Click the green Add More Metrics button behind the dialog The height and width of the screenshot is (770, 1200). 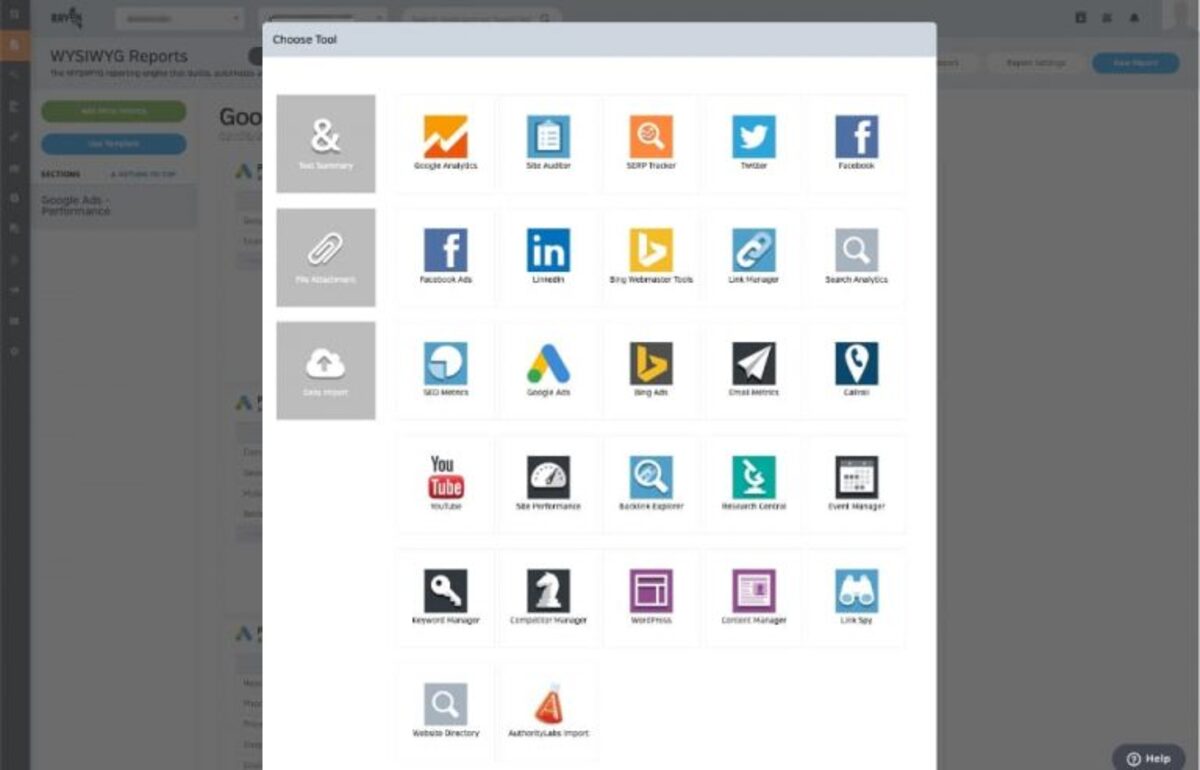[114, 111]
